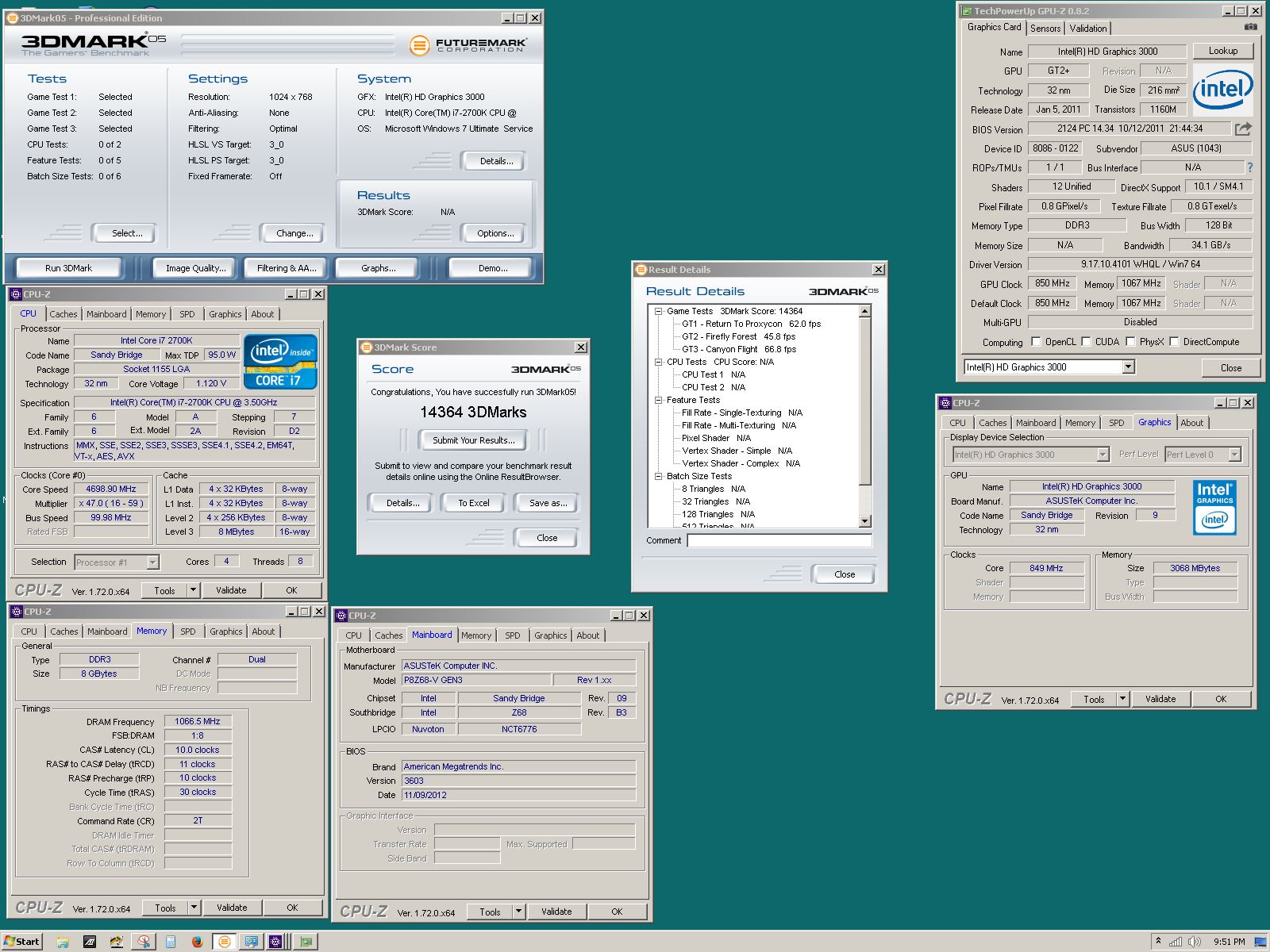Enable the DirectCompute checkbox in GPU-Z
Screen dimensions: 1270x952
[x=1174, y=342]
